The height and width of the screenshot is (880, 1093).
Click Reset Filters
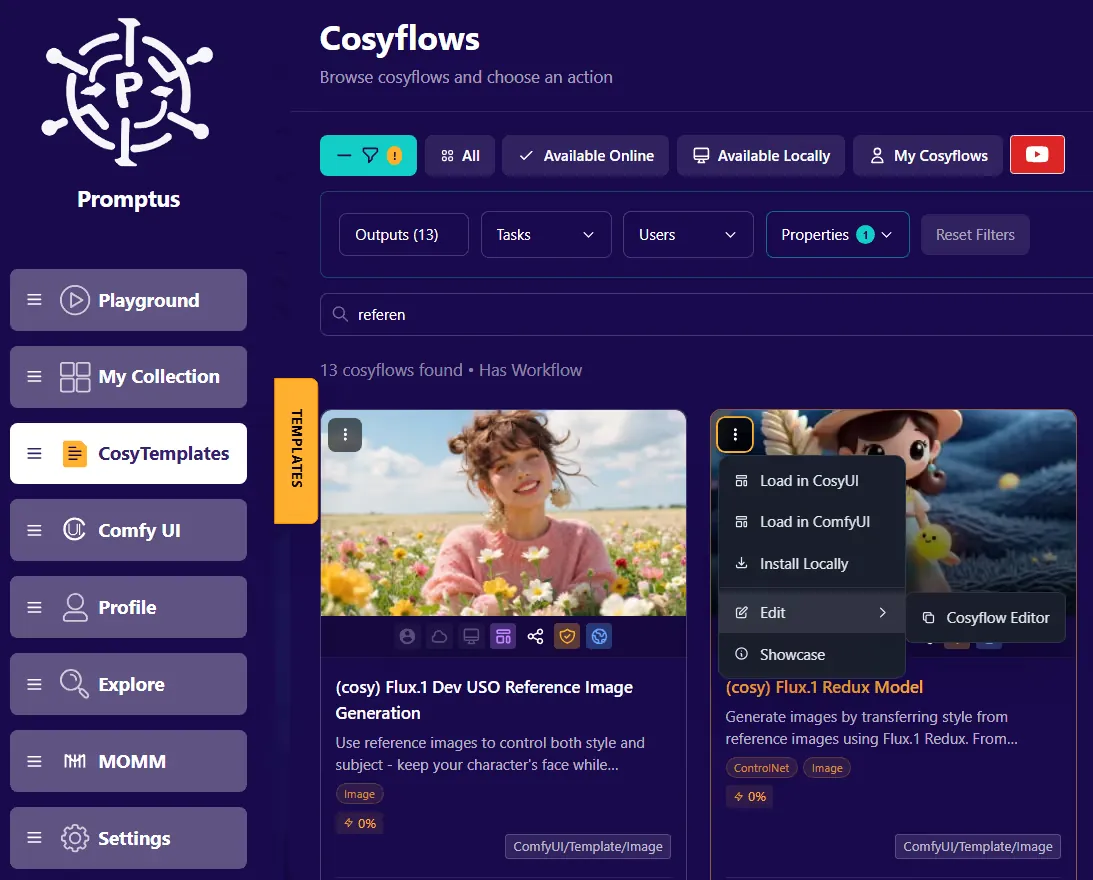tap(974, 234)
